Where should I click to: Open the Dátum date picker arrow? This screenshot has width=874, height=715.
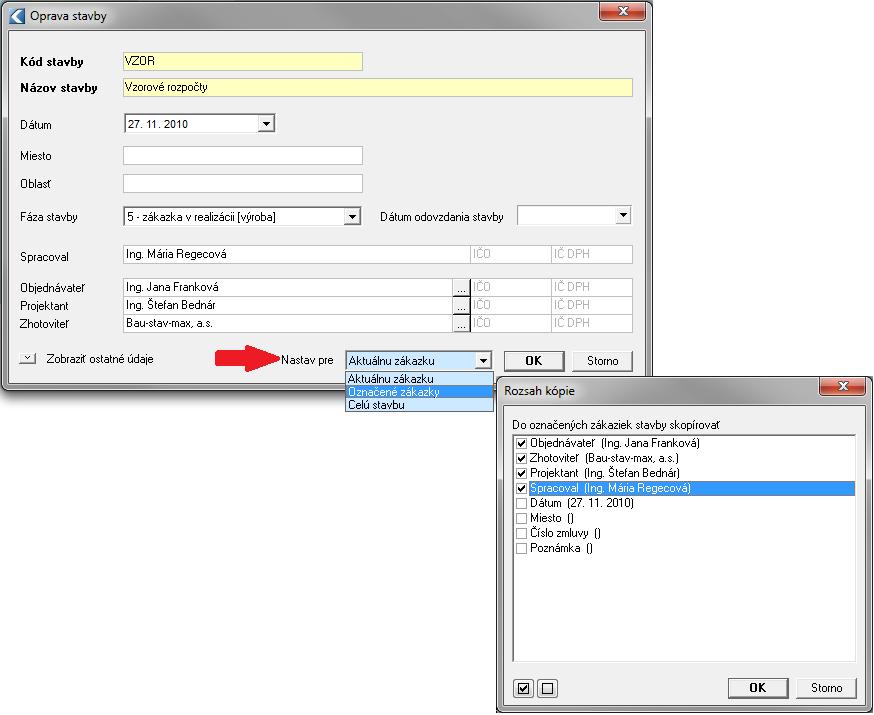coord(266,124)
